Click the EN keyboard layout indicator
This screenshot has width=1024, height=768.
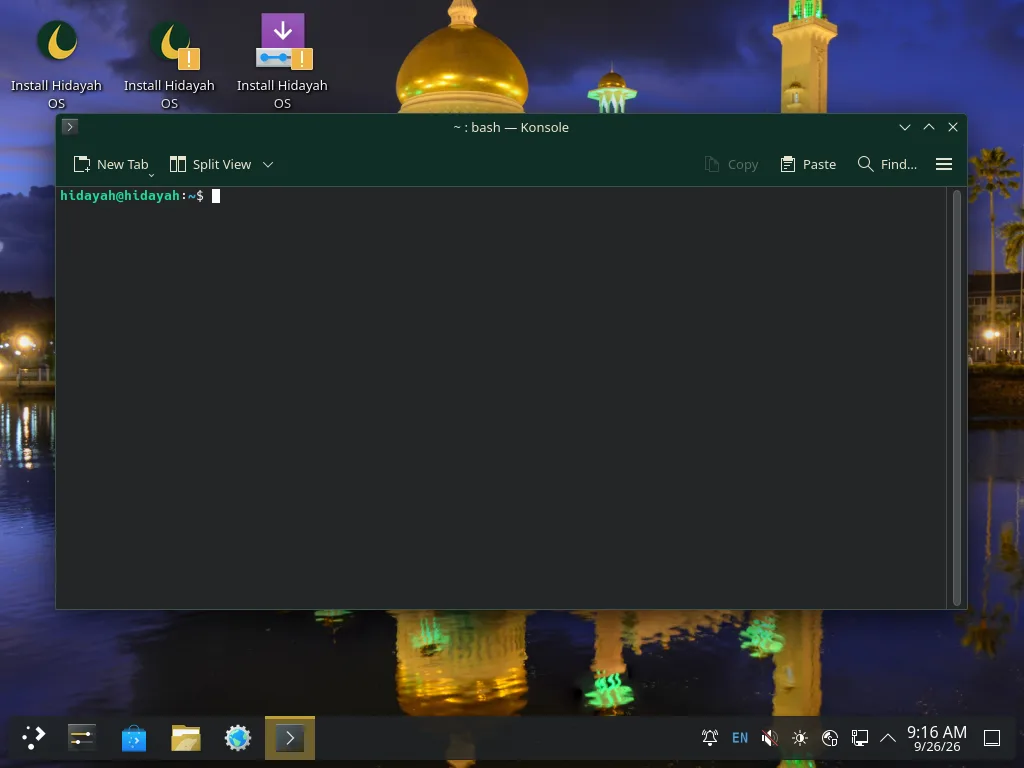(740, 738)
